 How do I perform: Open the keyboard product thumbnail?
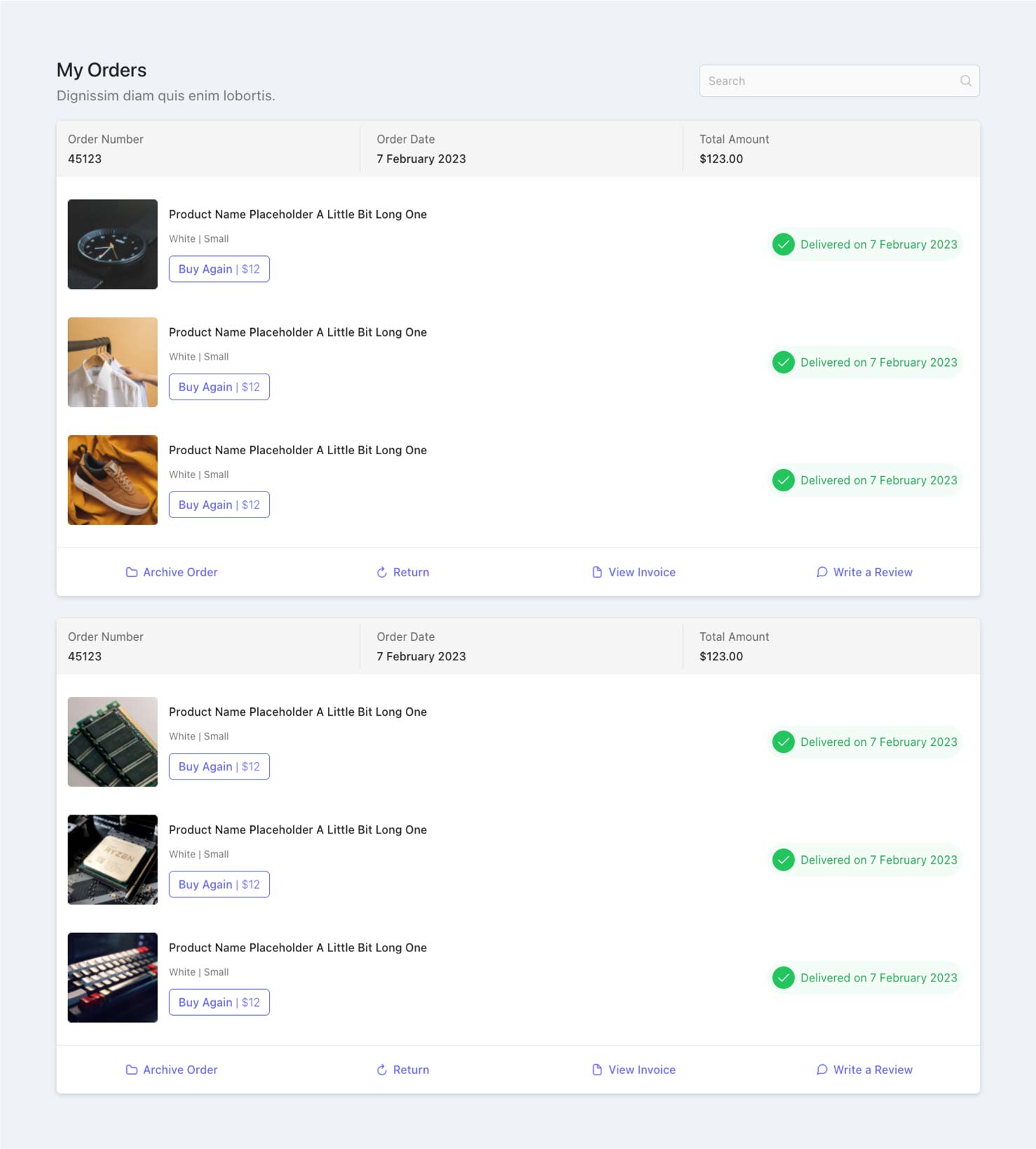coord(113,977)
